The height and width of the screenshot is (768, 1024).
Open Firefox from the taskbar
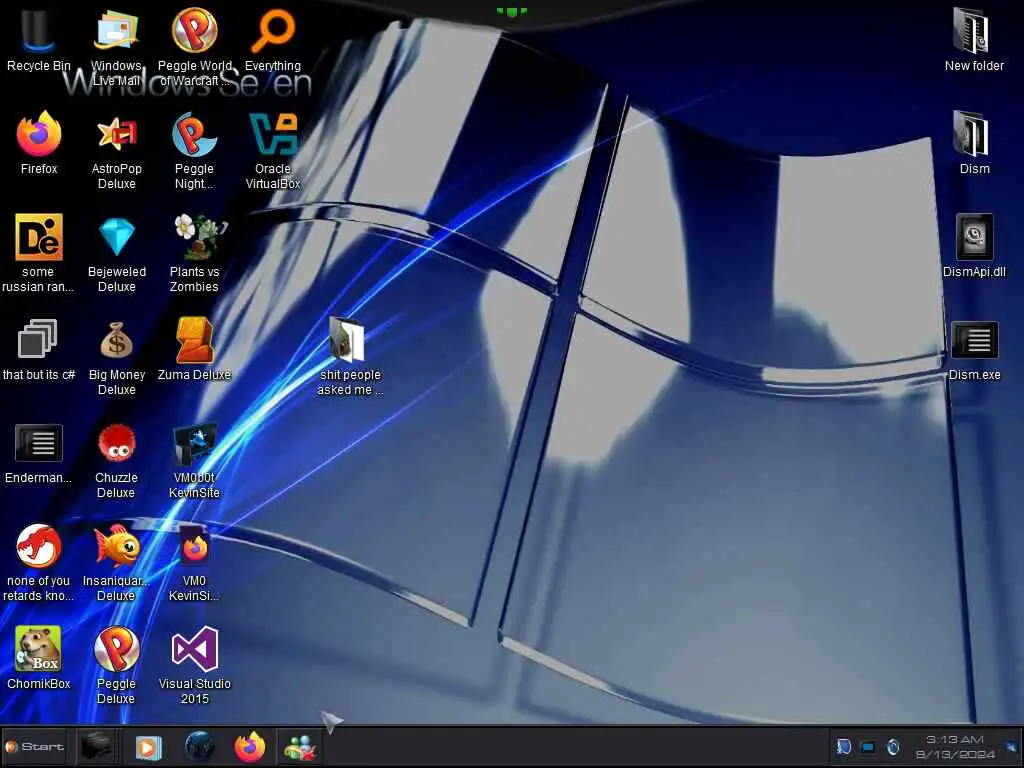pyautogui.click(x=250, y=746)
